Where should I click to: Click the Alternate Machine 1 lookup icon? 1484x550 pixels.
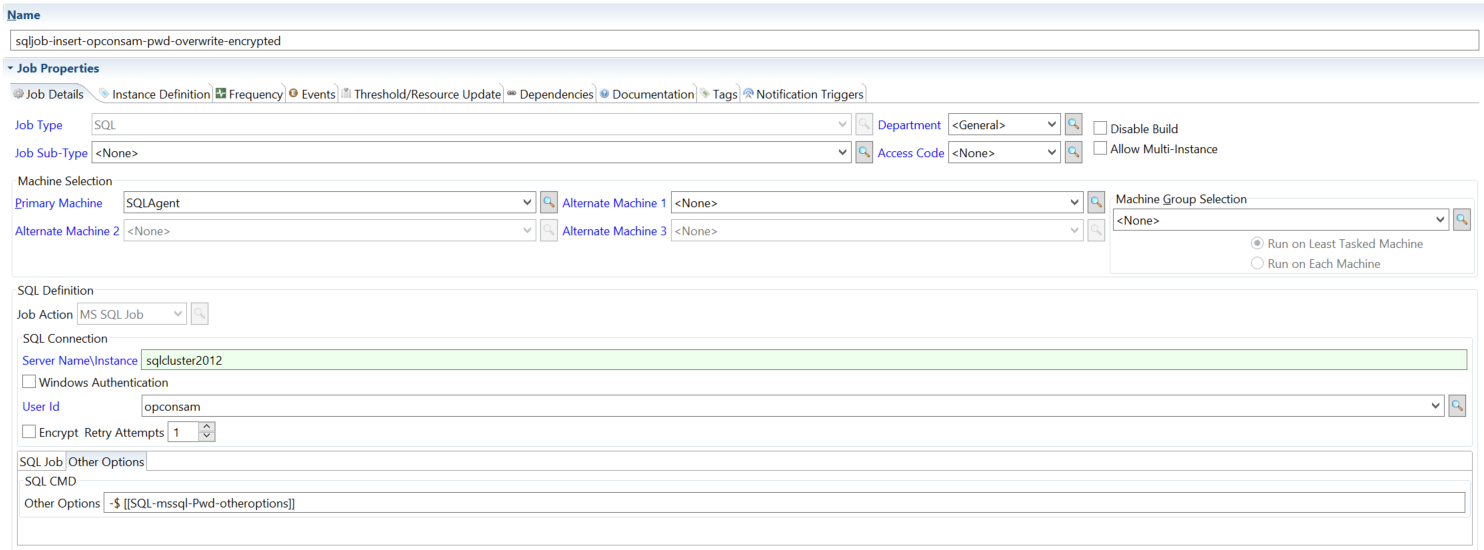(1096, 203)
